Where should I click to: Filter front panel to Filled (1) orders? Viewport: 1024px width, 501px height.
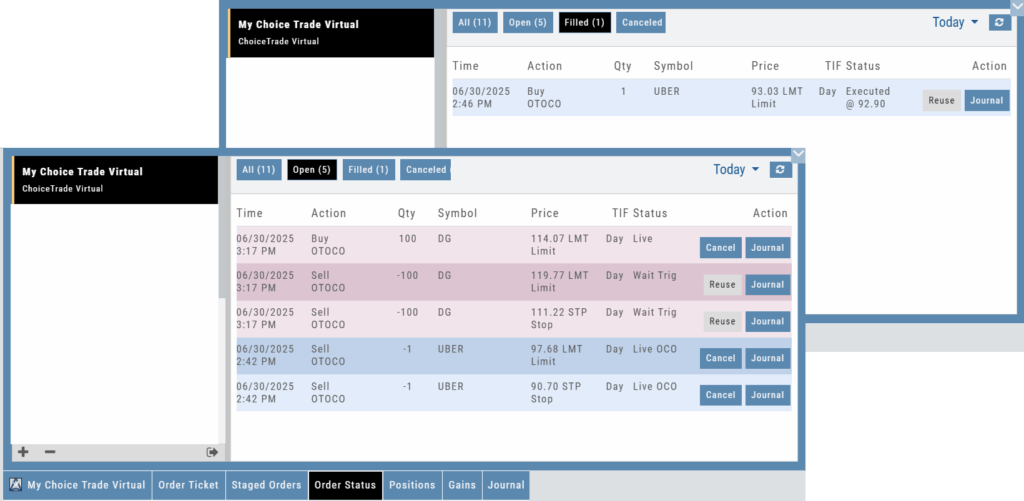pyautogui.click(x=368, y=170)
